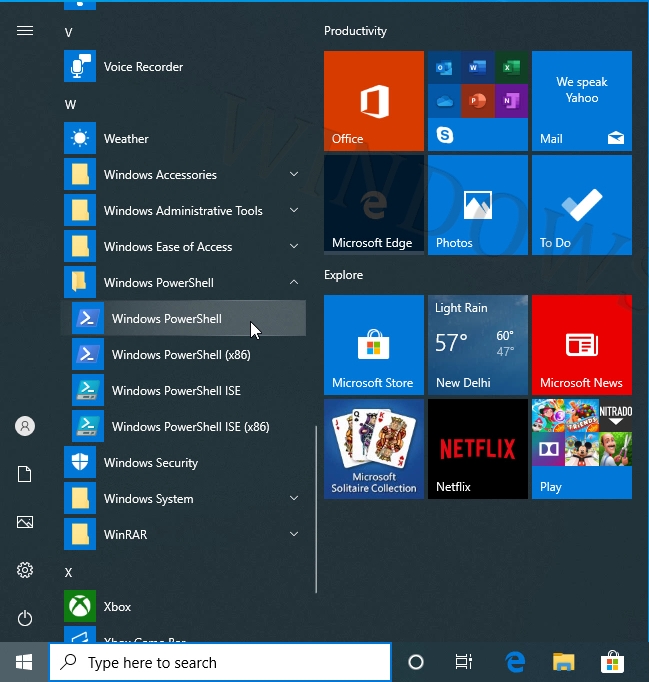Open Excel in the Office apps tile
This screenshot has height=682, width=649.
coord(511,67)
